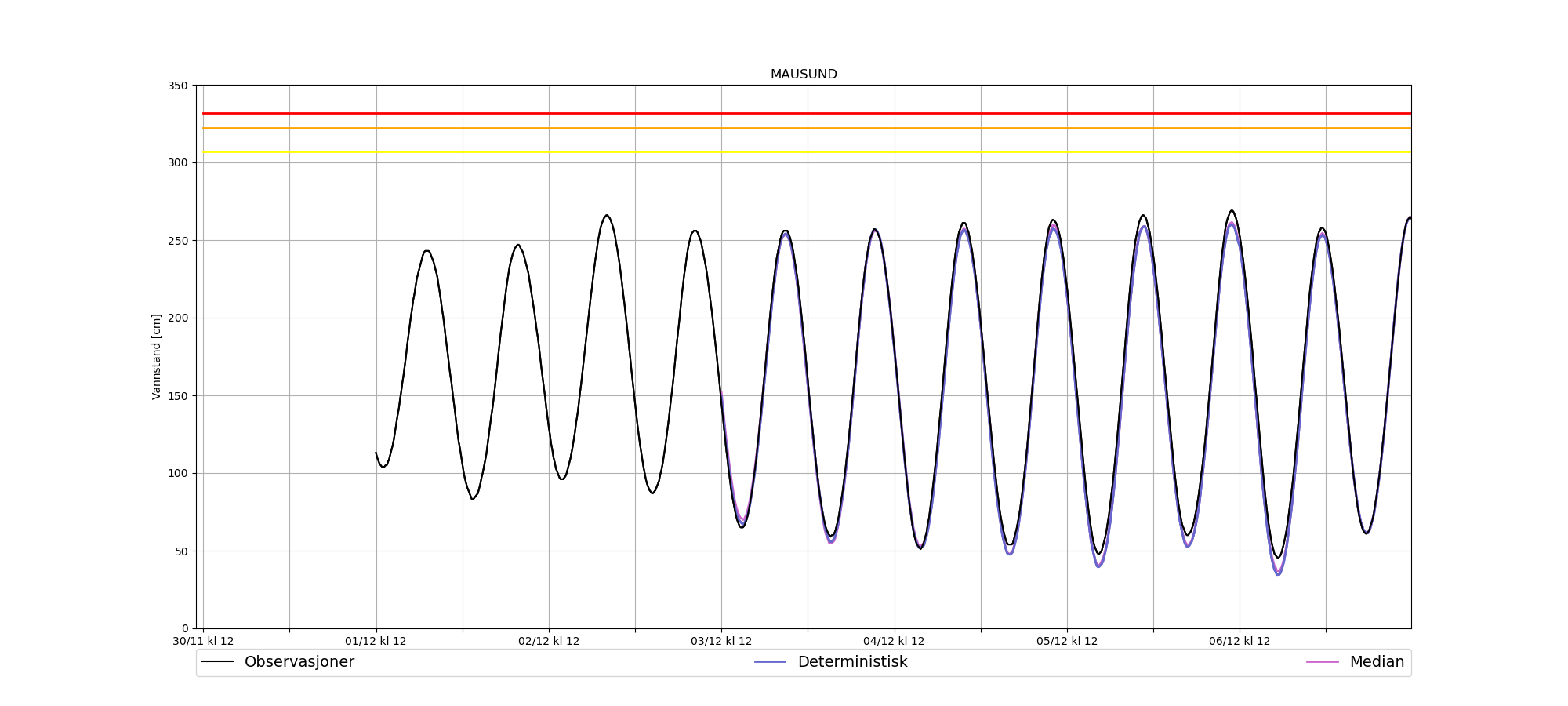
Task: Click the 150 y-axis tick label
Action: point(178,396)
